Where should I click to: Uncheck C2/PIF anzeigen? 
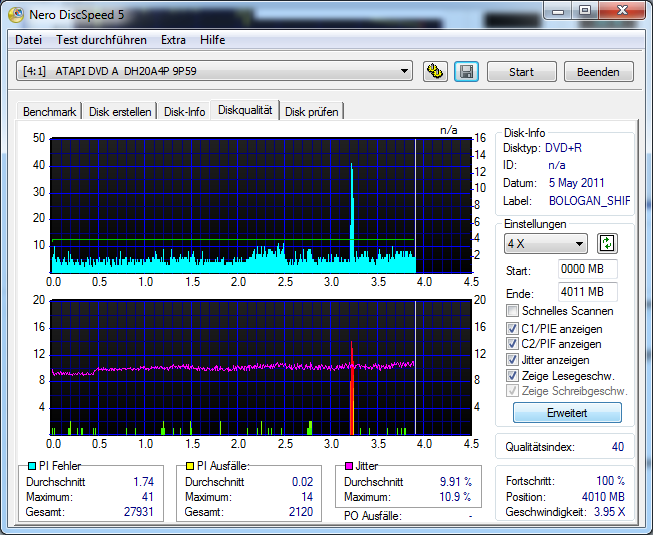(512, 344)
